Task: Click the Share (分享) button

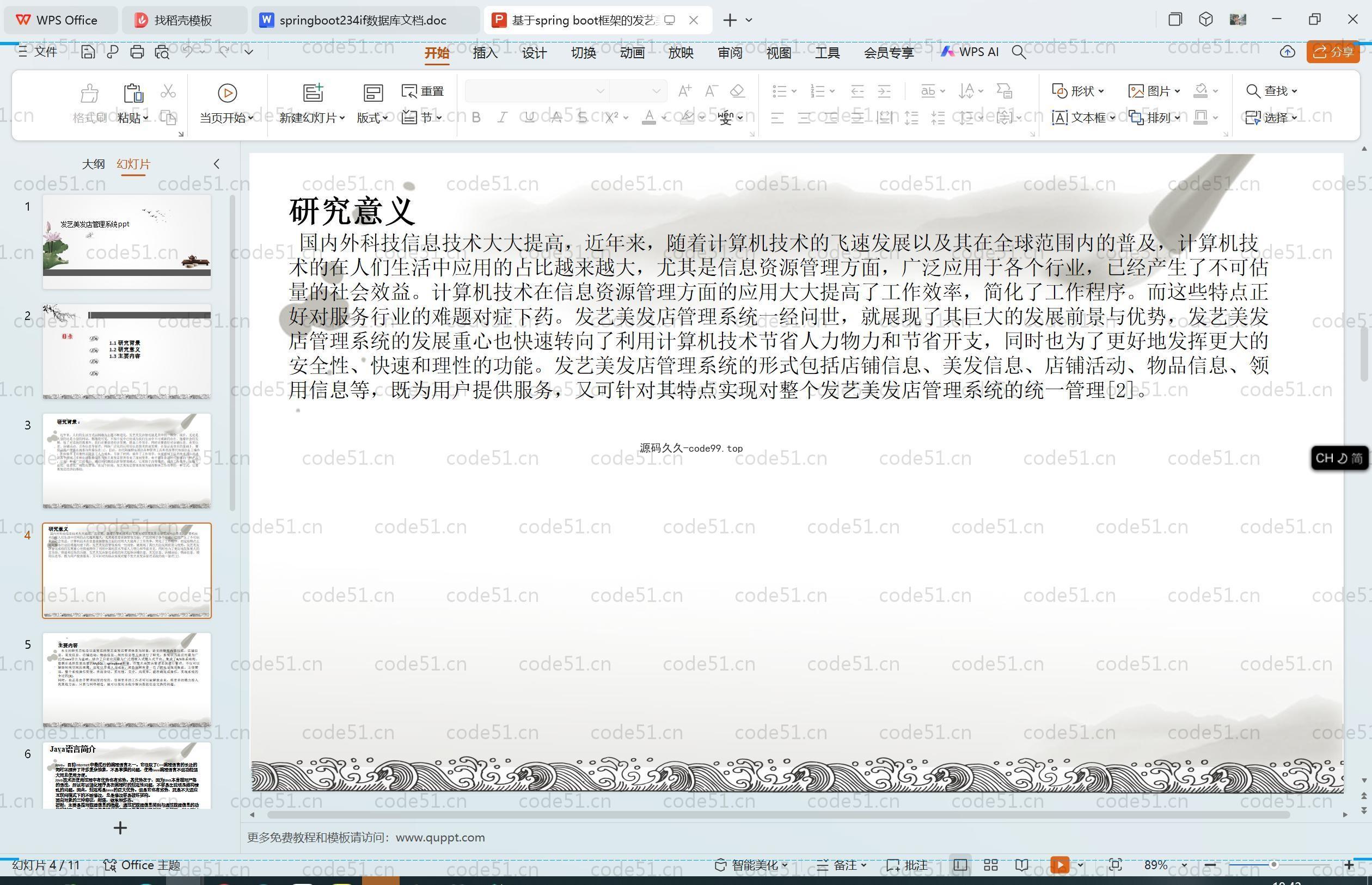Action: click(1333, 52)
